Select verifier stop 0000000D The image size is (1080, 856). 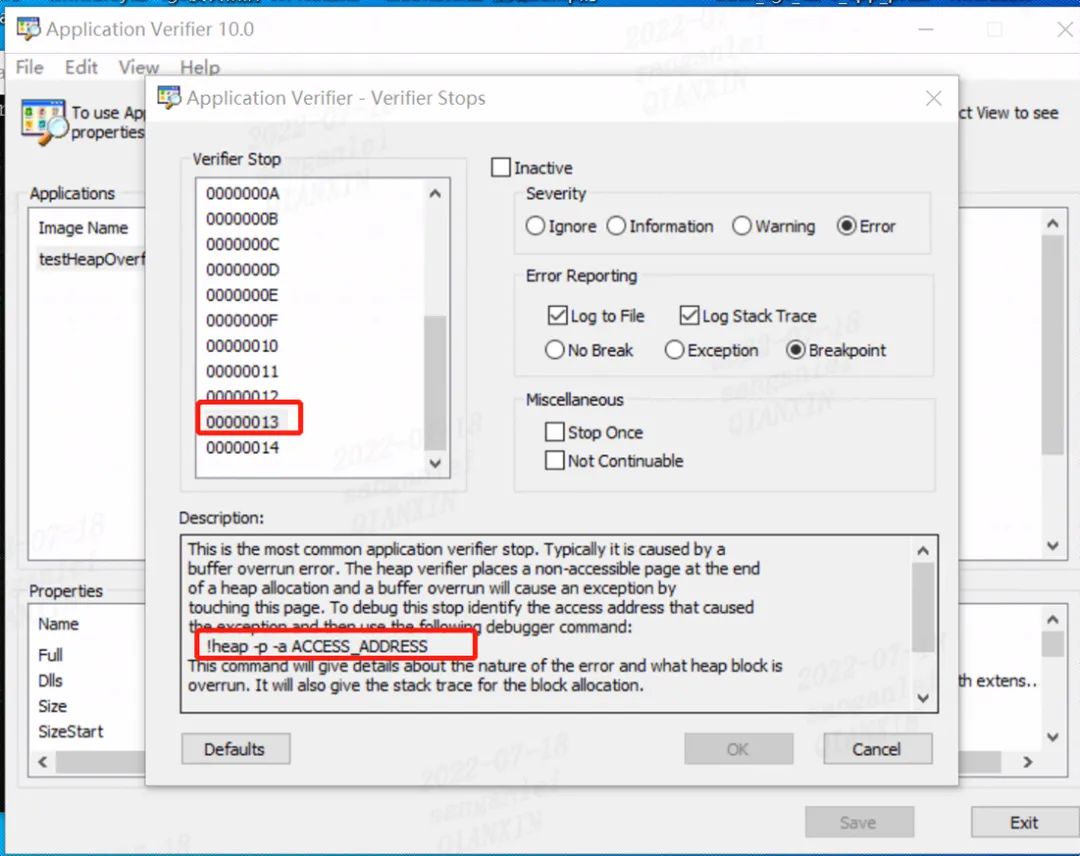click(x=242, y=270)
